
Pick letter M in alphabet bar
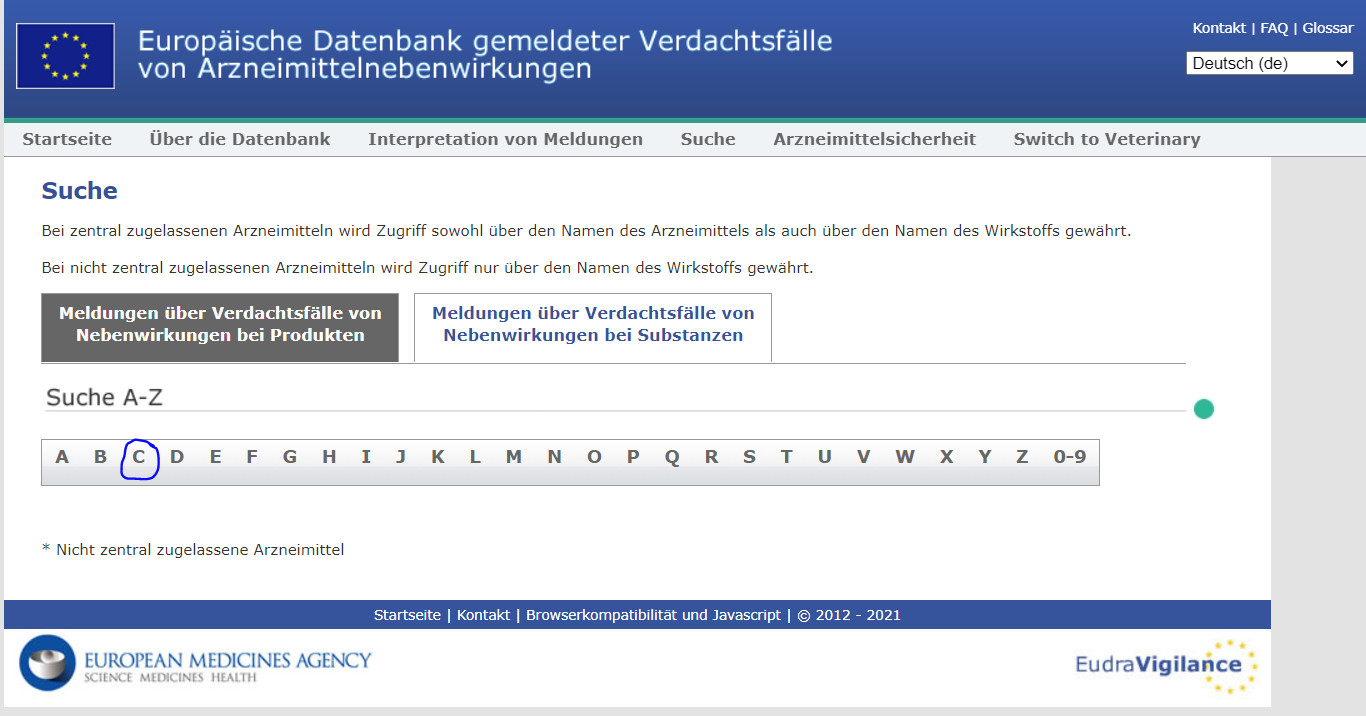(513, 457)
